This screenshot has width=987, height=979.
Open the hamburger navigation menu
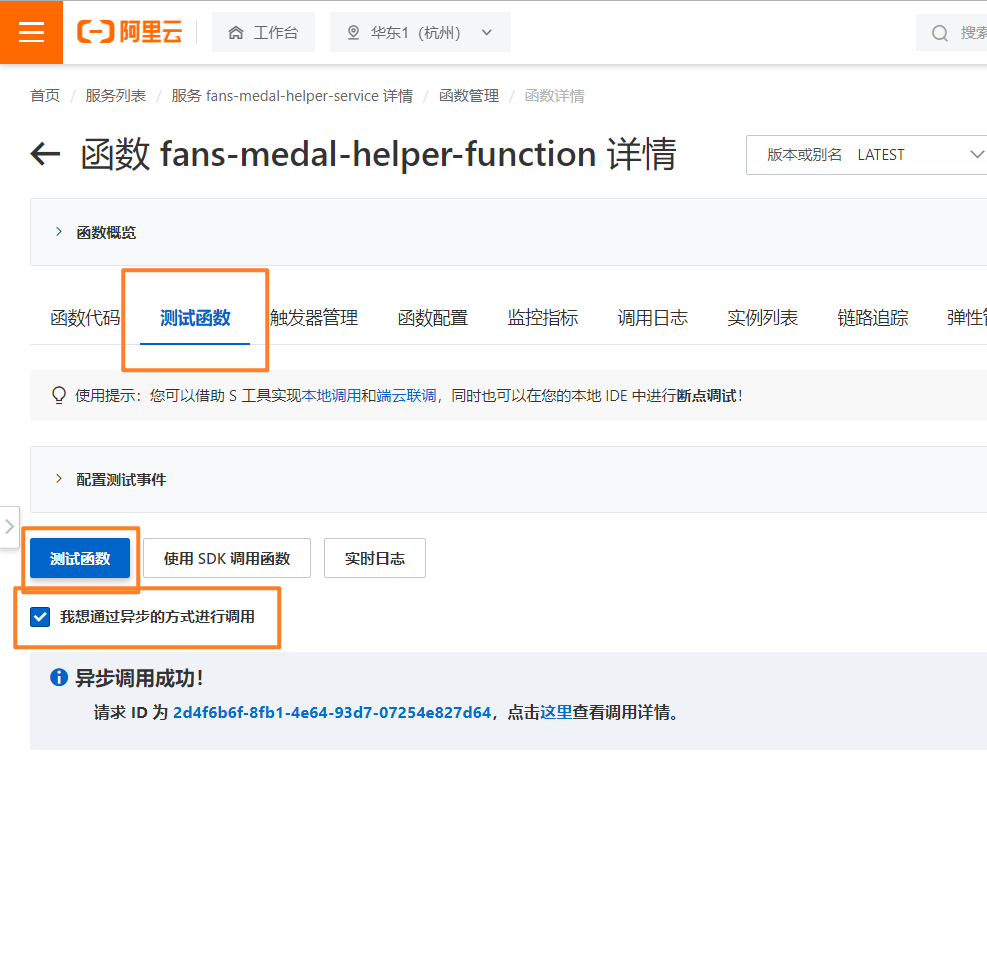(x=31, y=32)
